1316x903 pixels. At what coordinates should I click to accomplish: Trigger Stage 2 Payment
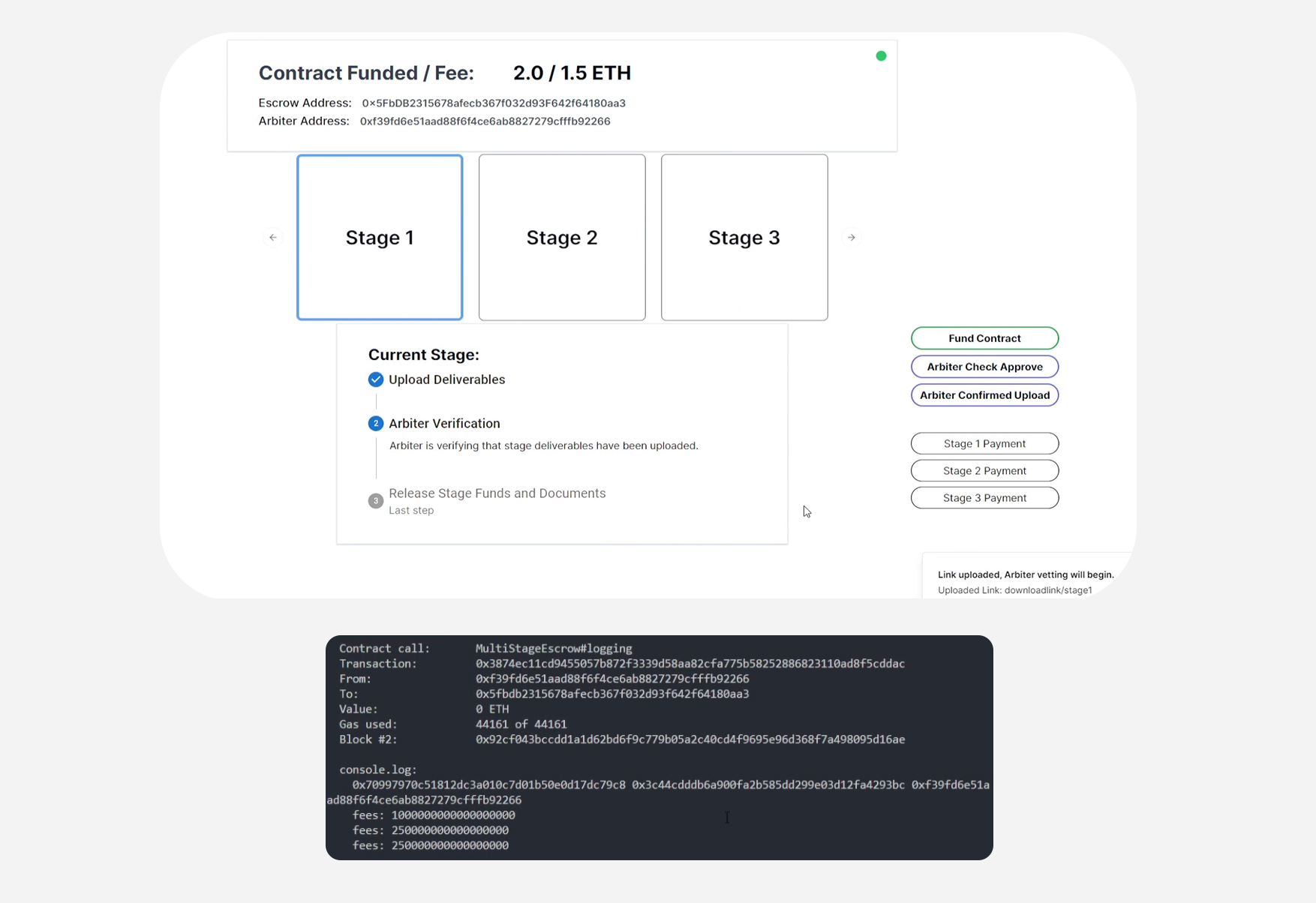984,471
